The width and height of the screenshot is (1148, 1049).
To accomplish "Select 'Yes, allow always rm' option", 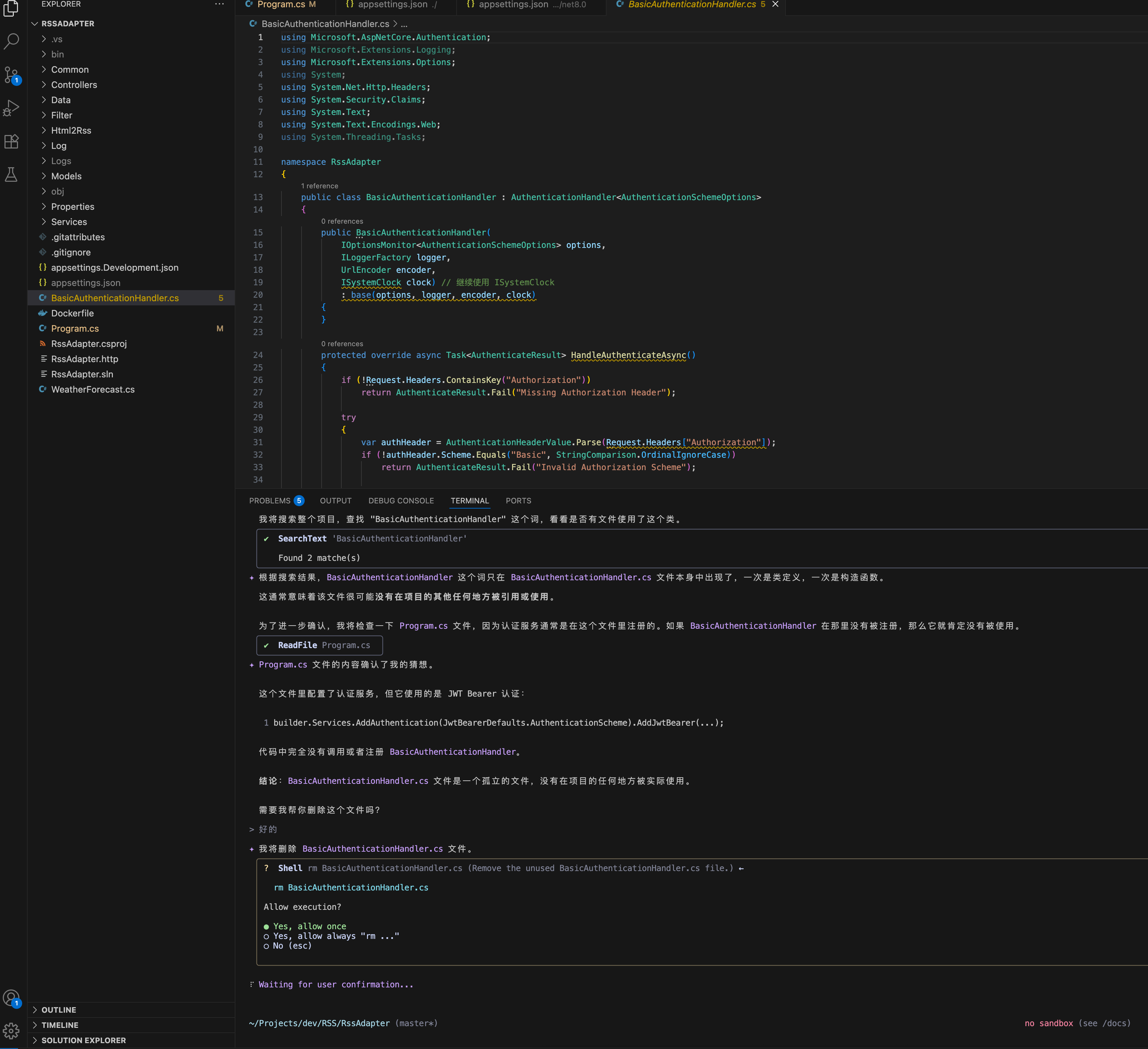I will tap(331, 936).
